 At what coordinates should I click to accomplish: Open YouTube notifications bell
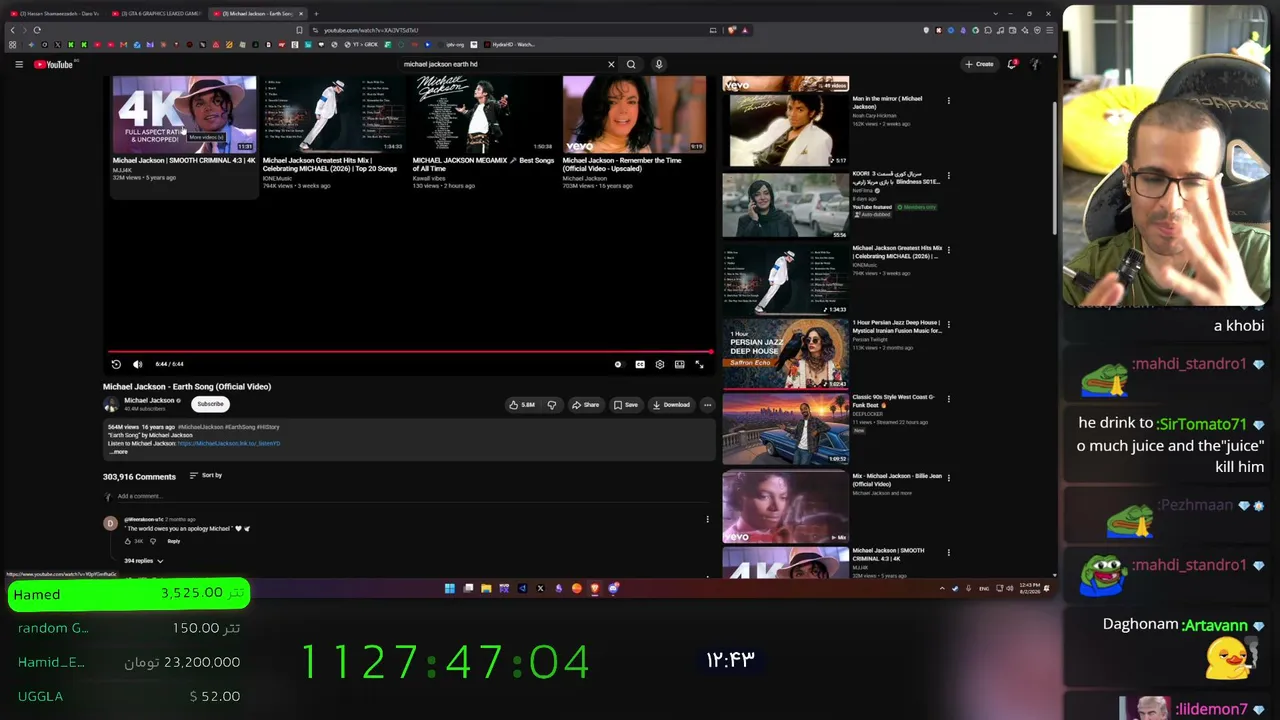tap(1012, 64)
